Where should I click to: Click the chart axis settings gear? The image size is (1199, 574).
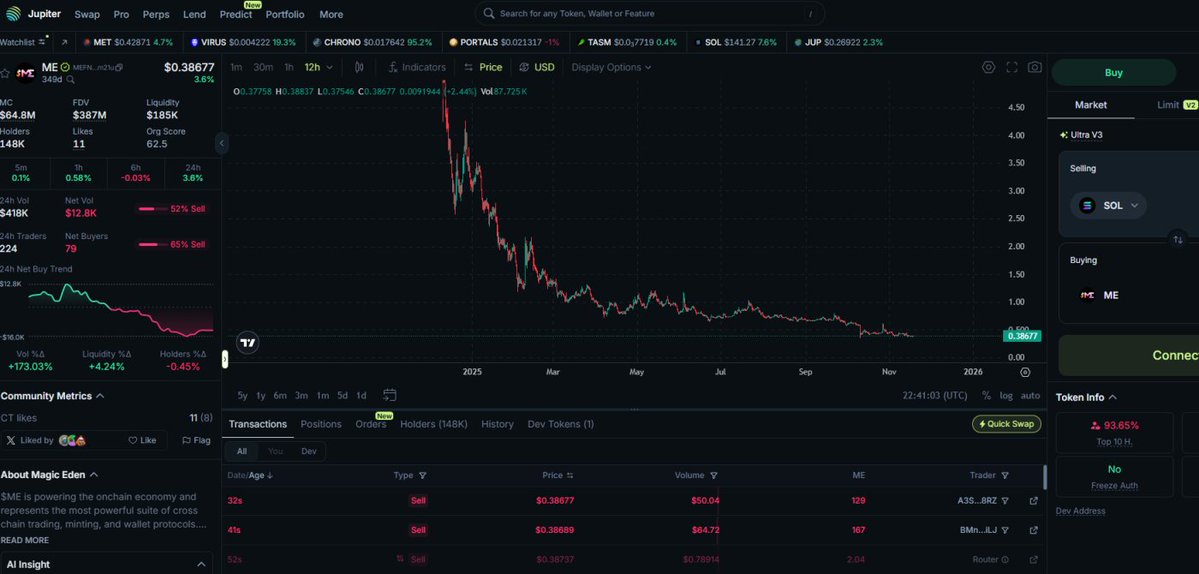click(x=1025, y=372)
